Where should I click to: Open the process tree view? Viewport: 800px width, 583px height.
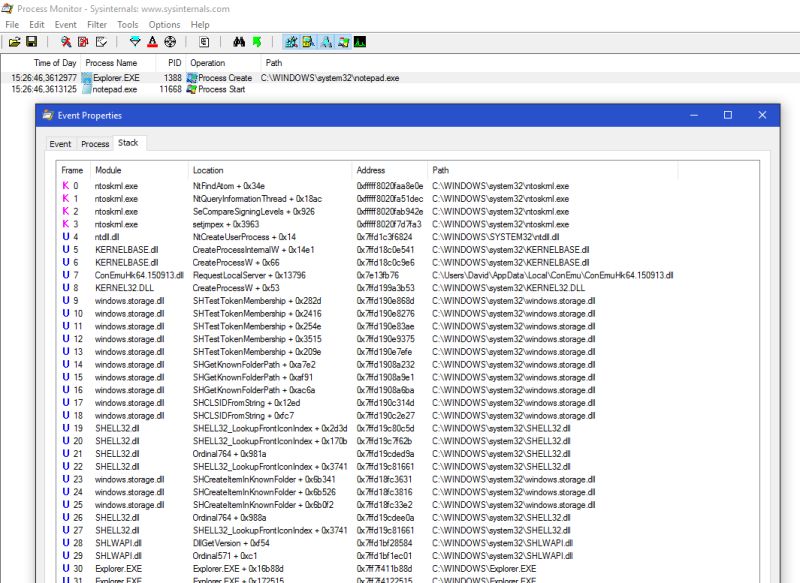[x=203, y=41]
